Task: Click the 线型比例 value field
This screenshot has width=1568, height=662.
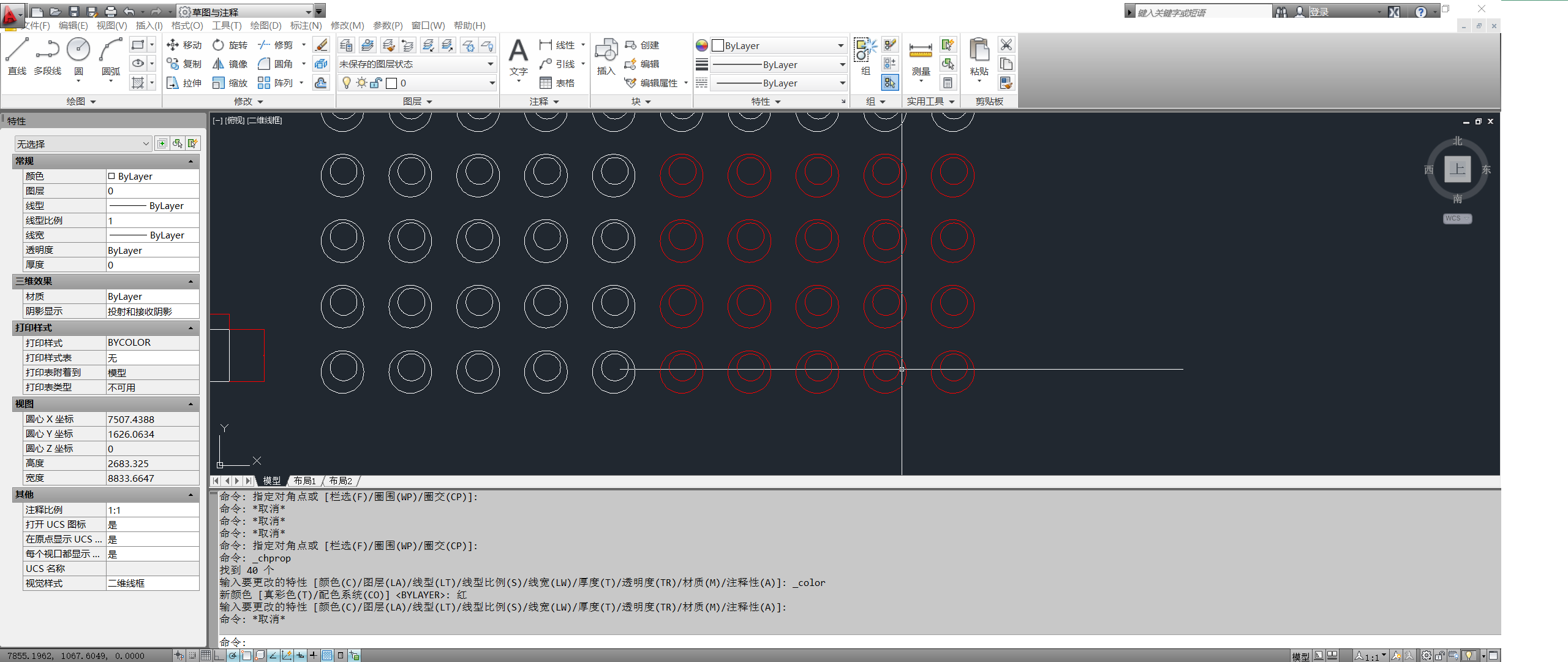Action: coord(153,221)
